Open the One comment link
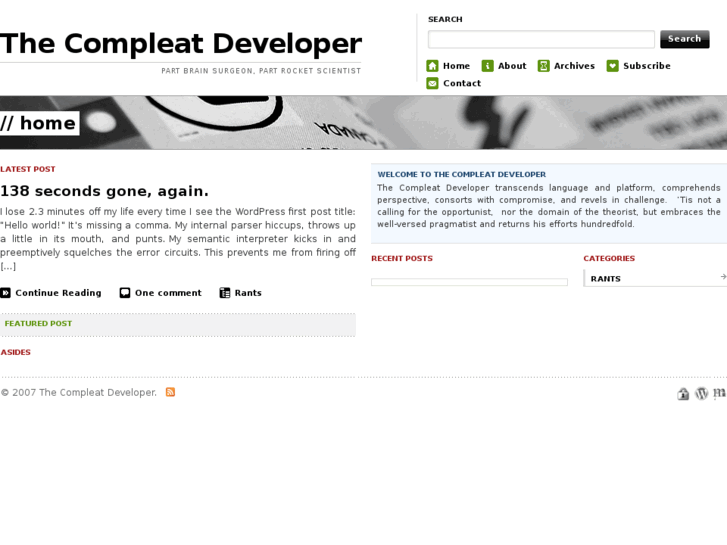The width and height of the screenshot is (727, 545). (x=168, y=293)
